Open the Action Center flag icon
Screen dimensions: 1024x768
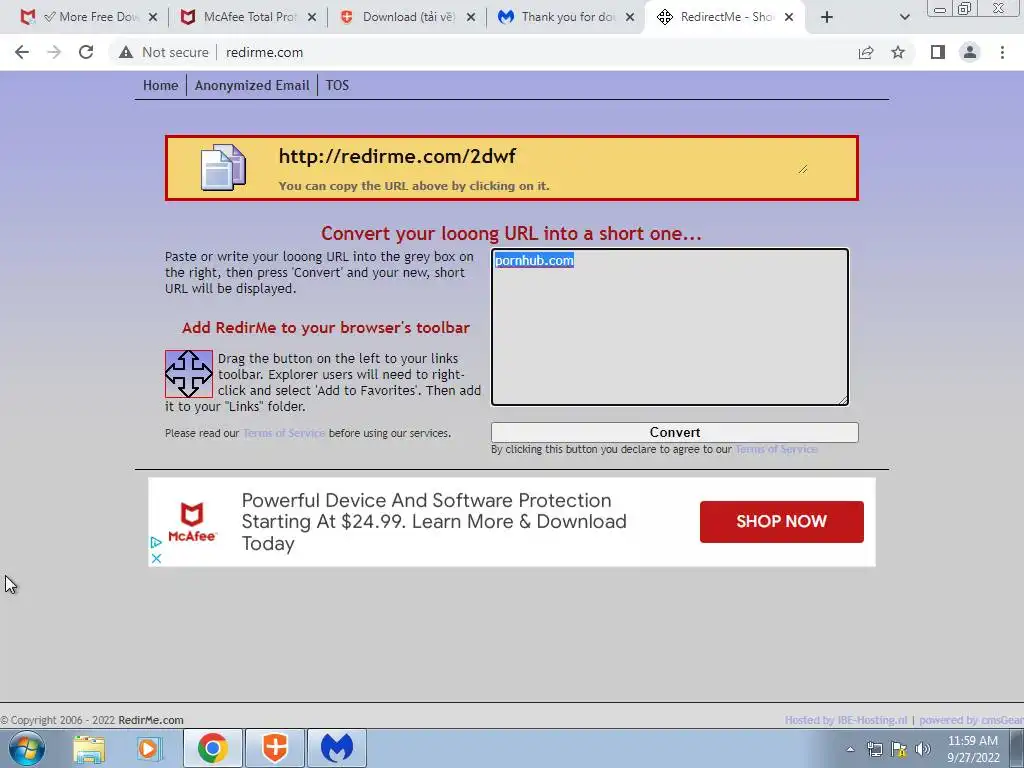click(899, 749)
